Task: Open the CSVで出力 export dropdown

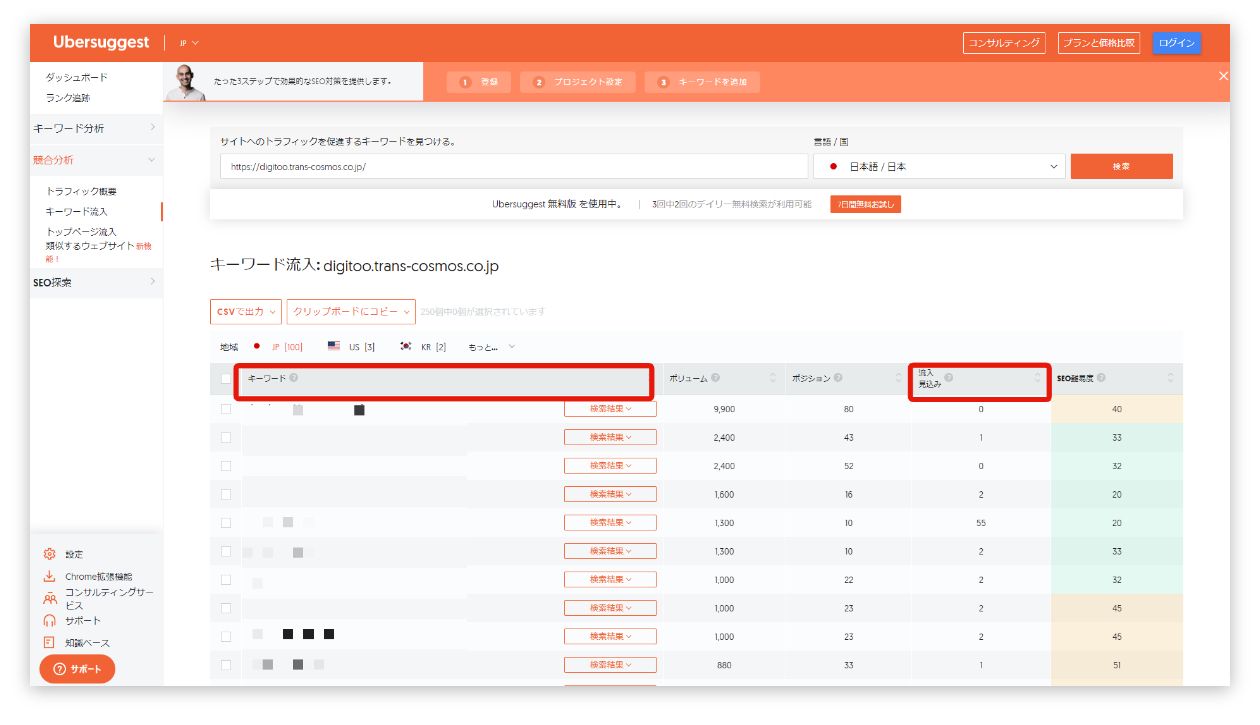Action: (246, 312)
